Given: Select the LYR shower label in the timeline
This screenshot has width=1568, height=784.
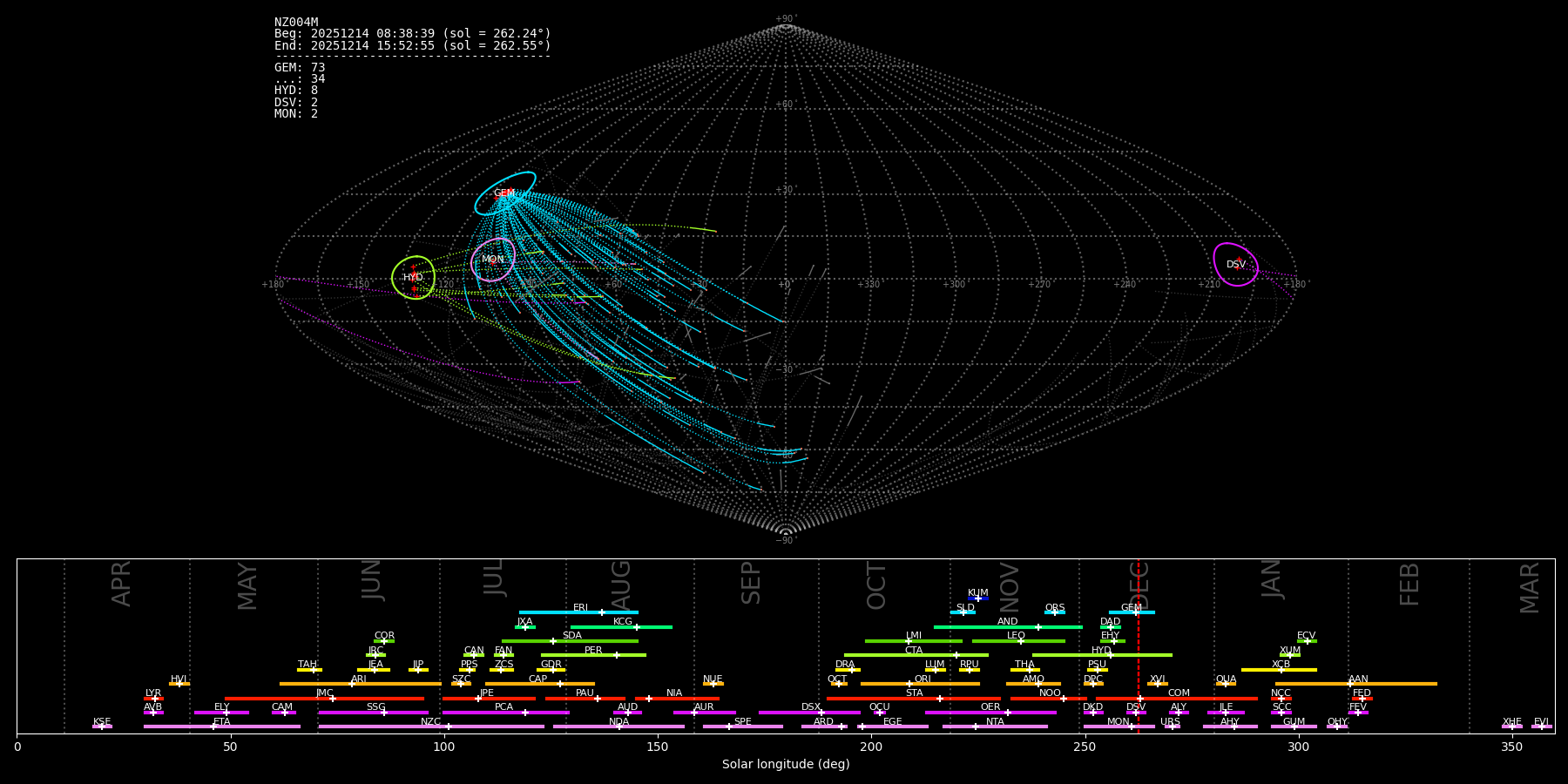Looking at the screenshot, I should pyautogui.click(x=153, y=693).
